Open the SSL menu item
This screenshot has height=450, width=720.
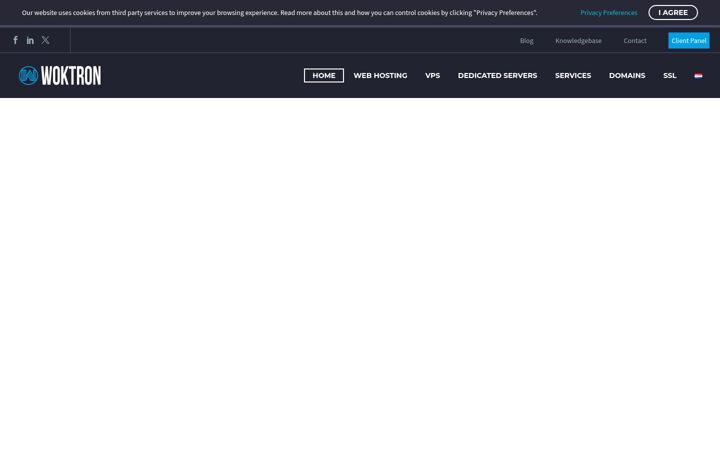tap(669, 75)
